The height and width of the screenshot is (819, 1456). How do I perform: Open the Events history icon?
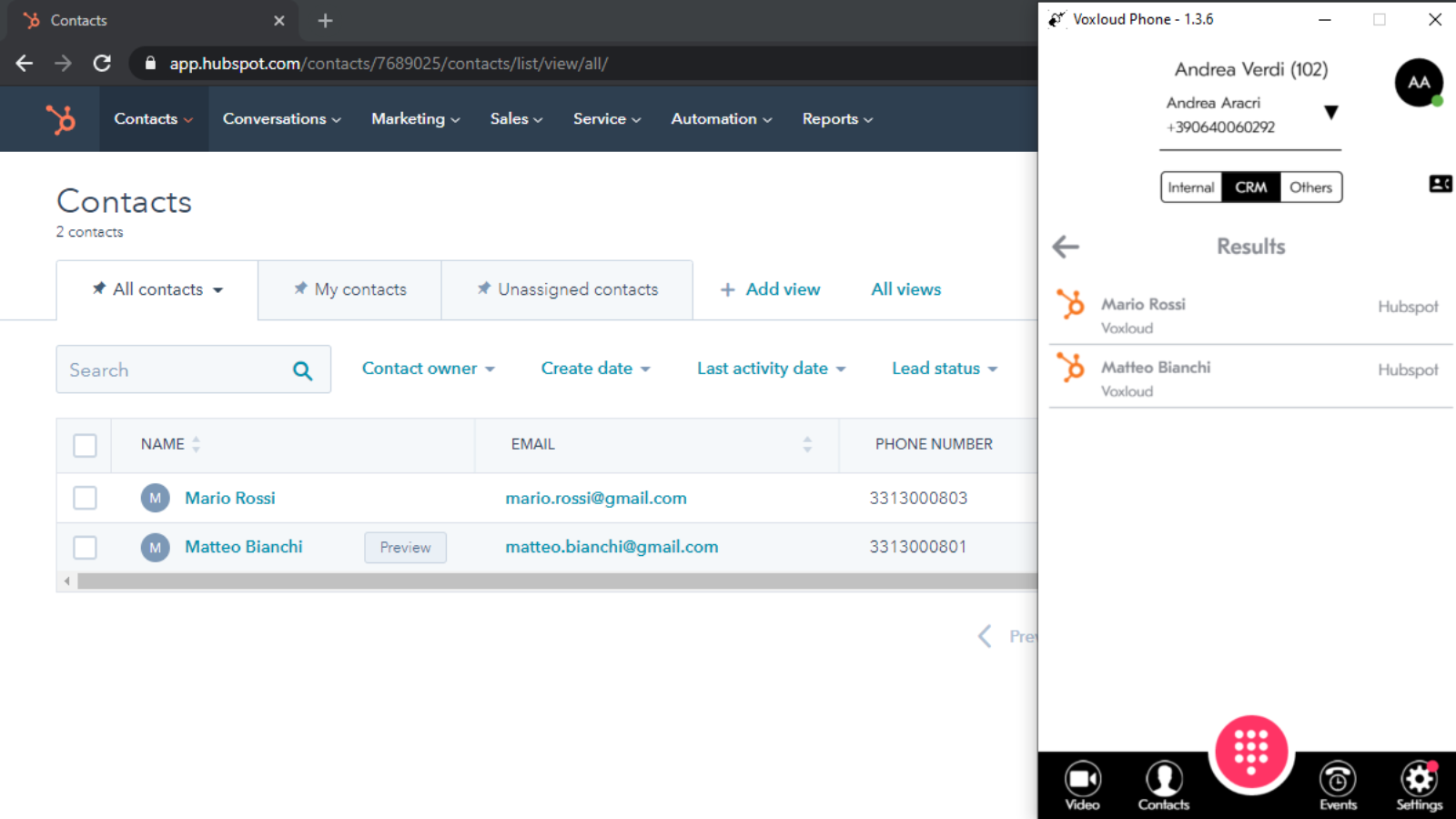tap(1338, 784)
